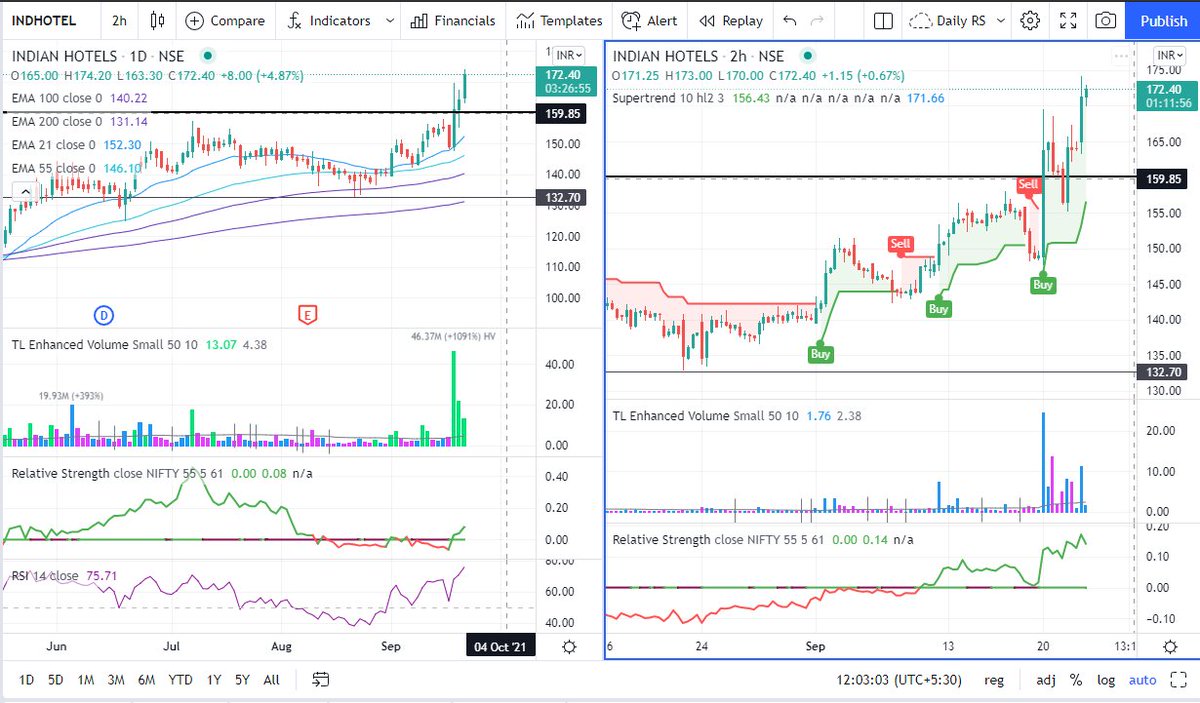This screenshot has height=703, width=1200.
Task: Click the 132.70 price line label on right chart
Action: (x=1160, y=371)
